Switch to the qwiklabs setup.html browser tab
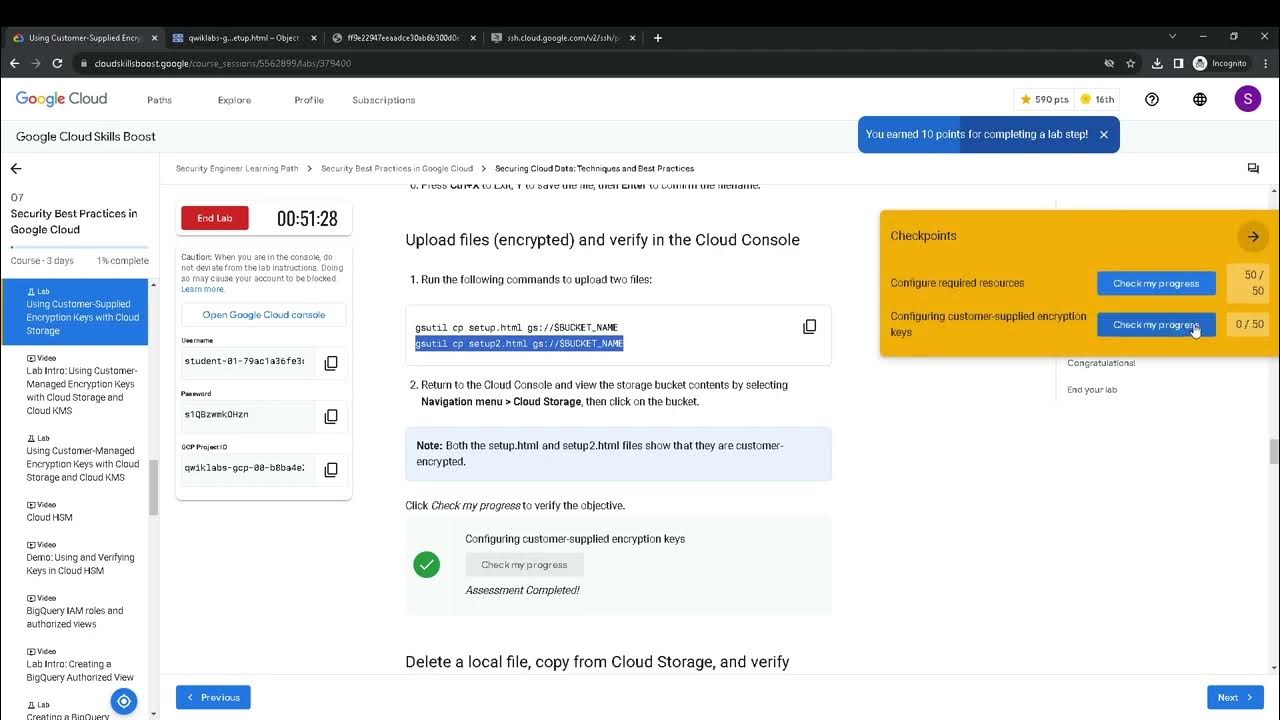This screenshot has height=720, width=1280. point(244,38)
